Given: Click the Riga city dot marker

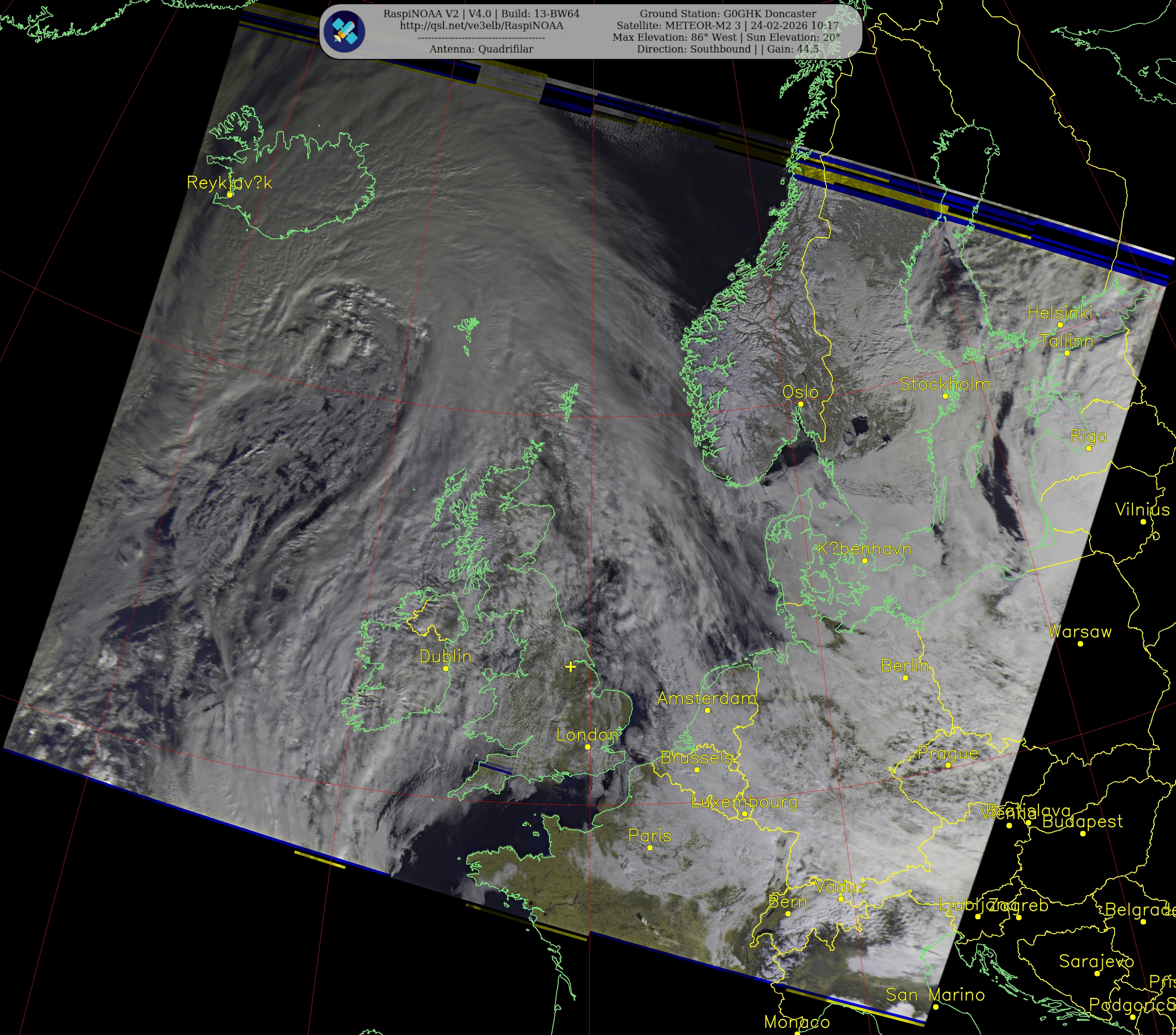Looking at the screenshot, I should click(1088, 449).
